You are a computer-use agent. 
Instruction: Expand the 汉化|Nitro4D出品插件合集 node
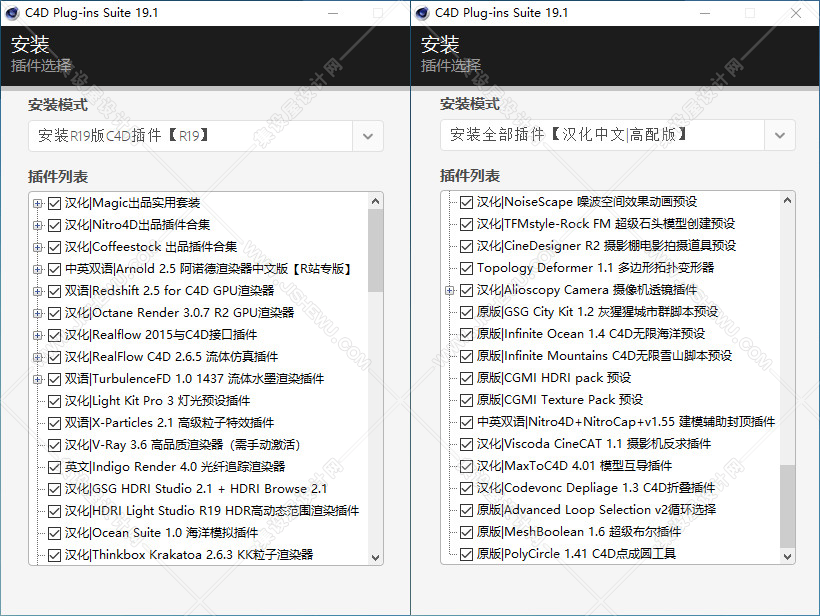tap(38, 225)
